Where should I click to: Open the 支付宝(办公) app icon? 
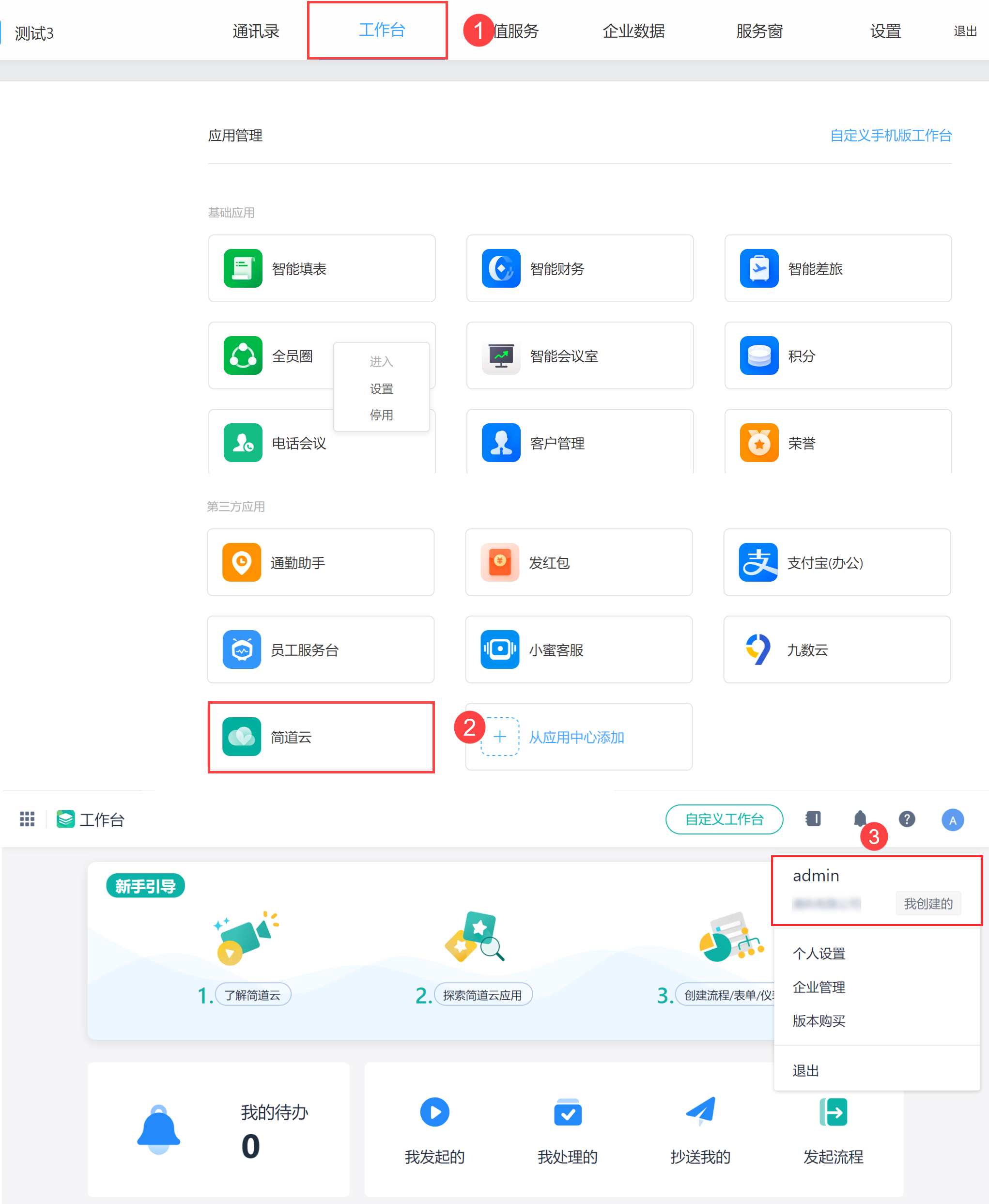[x=757, y=562]
